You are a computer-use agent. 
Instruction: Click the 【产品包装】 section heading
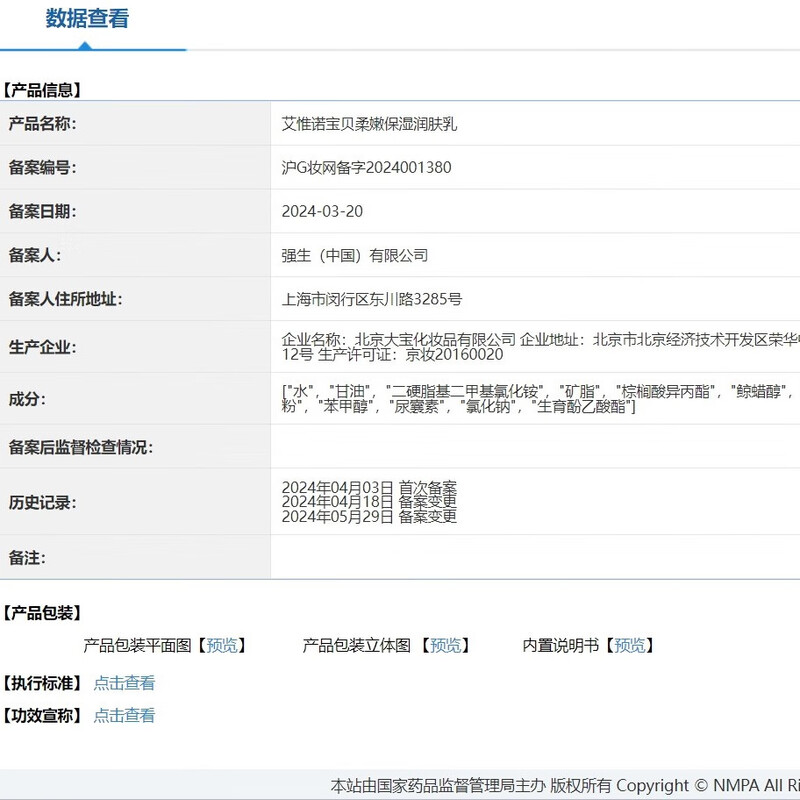point(42,613)
